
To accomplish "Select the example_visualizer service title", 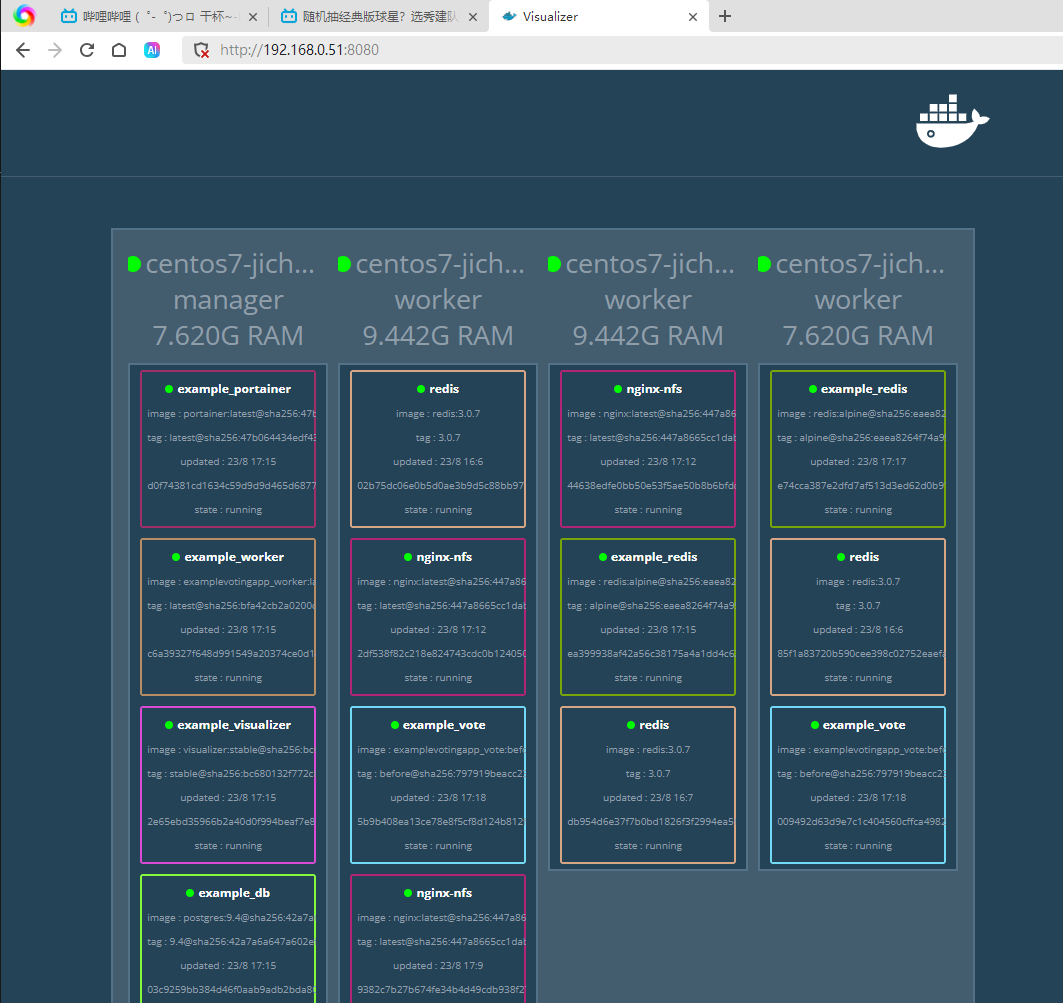I will [x=234, y=726].
